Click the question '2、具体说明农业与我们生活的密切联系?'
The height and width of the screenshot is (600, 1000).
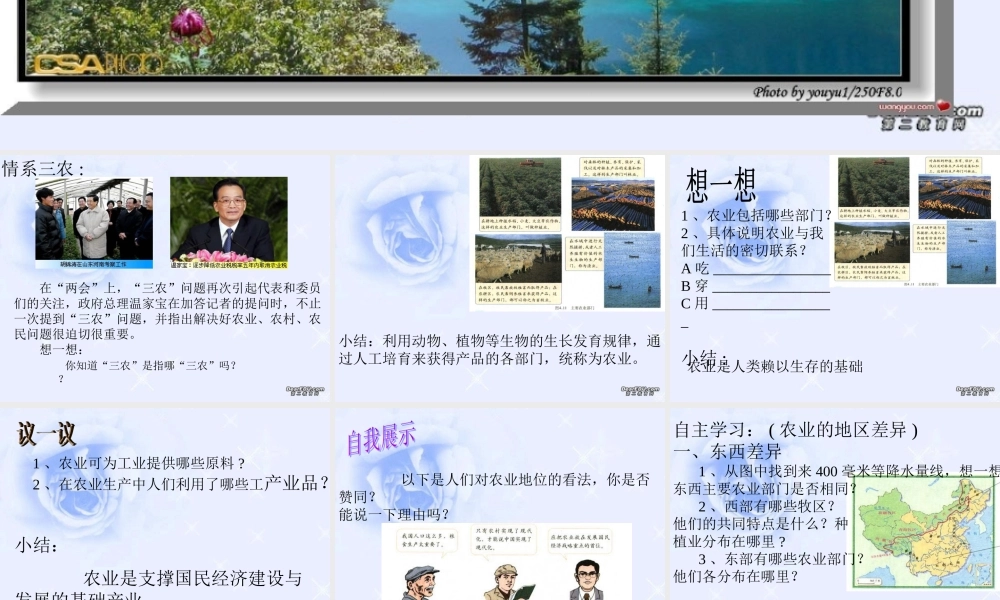click(752, 241)
